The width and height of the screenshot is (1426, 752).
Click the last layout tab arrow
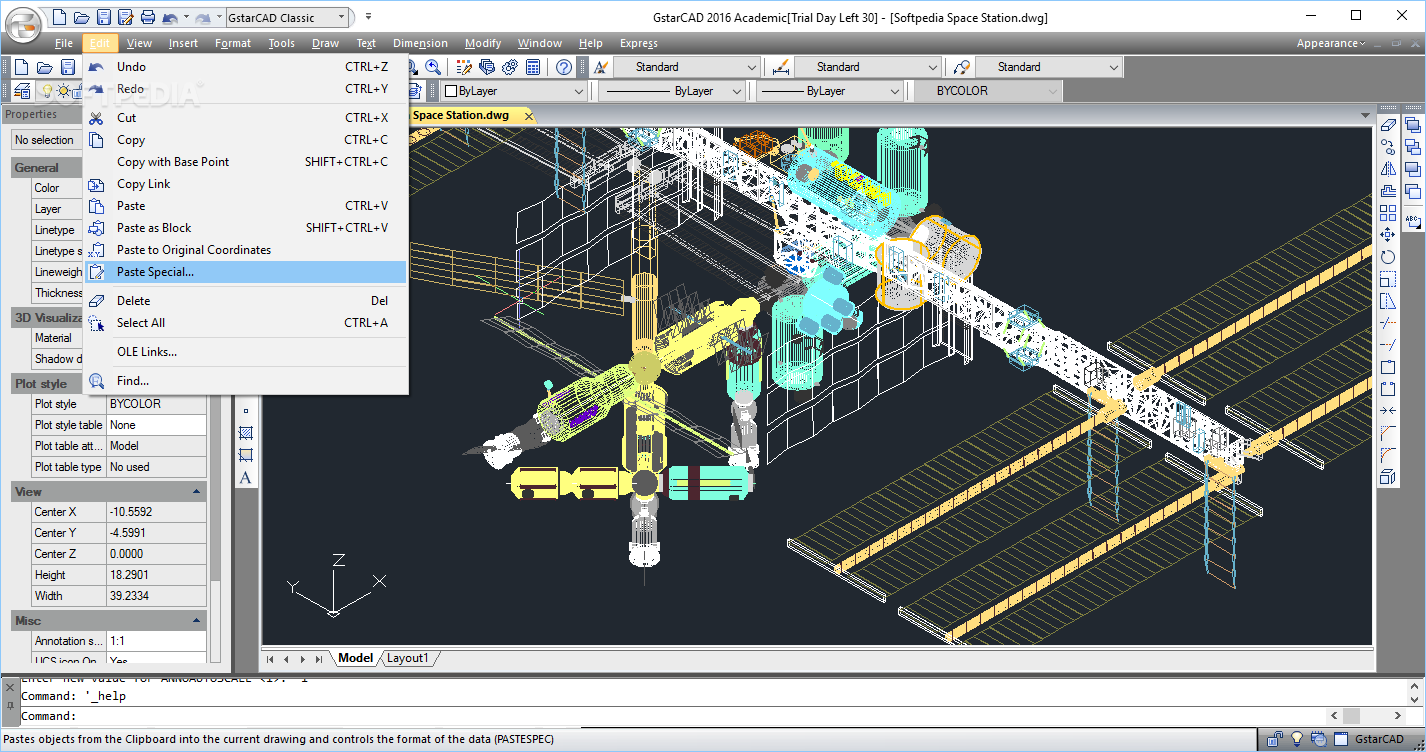pyautogui.click(x=318, y=659)
